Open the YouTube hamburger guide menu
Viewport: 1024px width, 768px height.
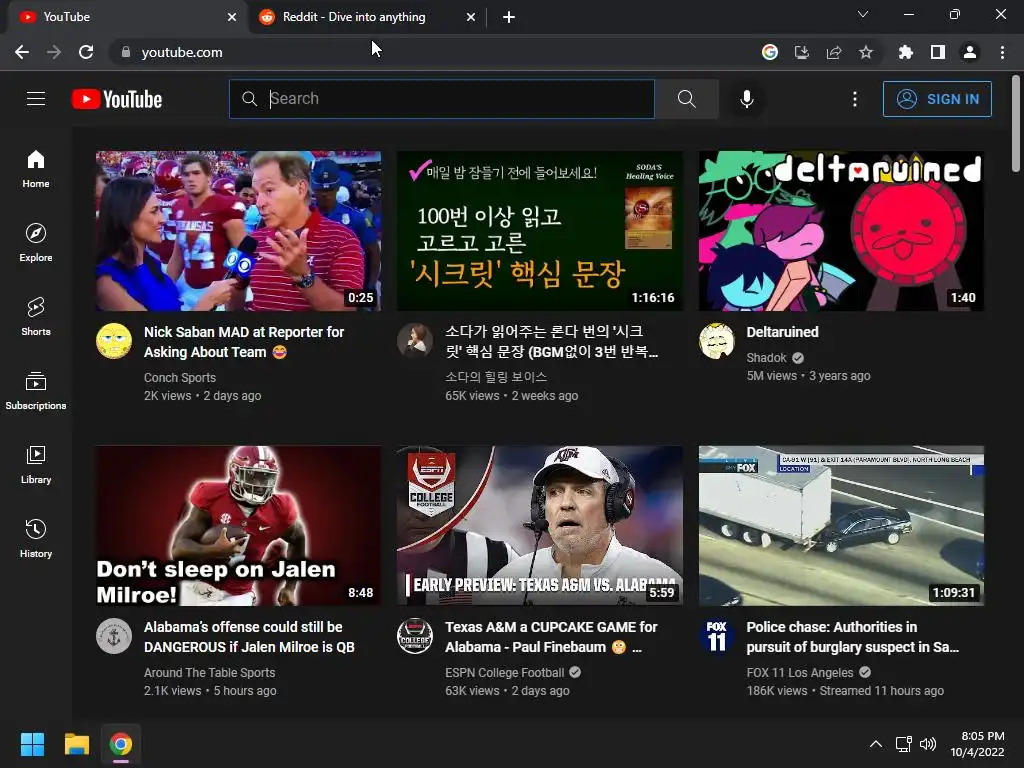[x=36, y=99]
